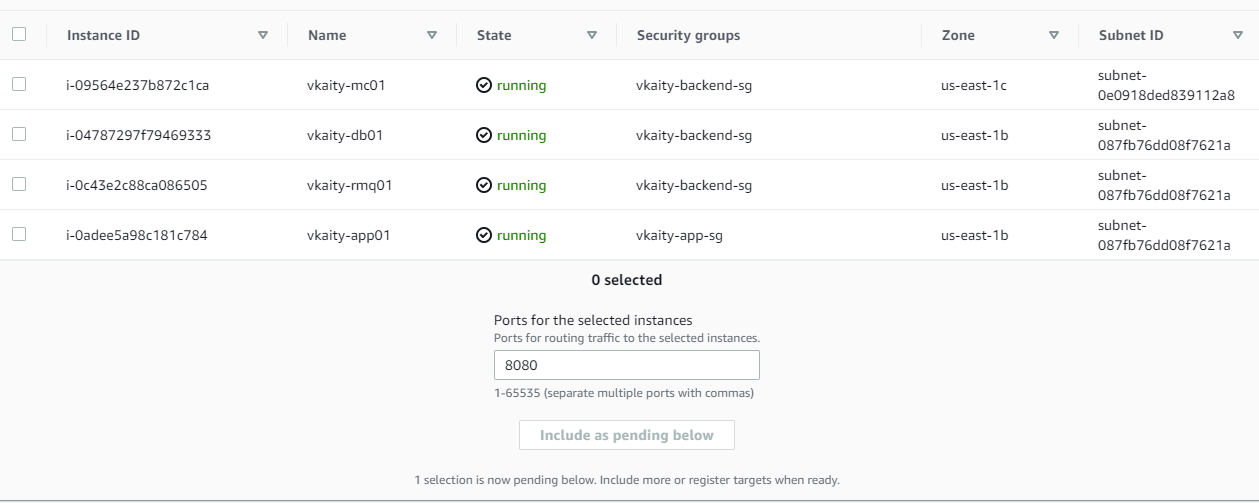Tick the select-all checkbox in table header

point(19,34)
